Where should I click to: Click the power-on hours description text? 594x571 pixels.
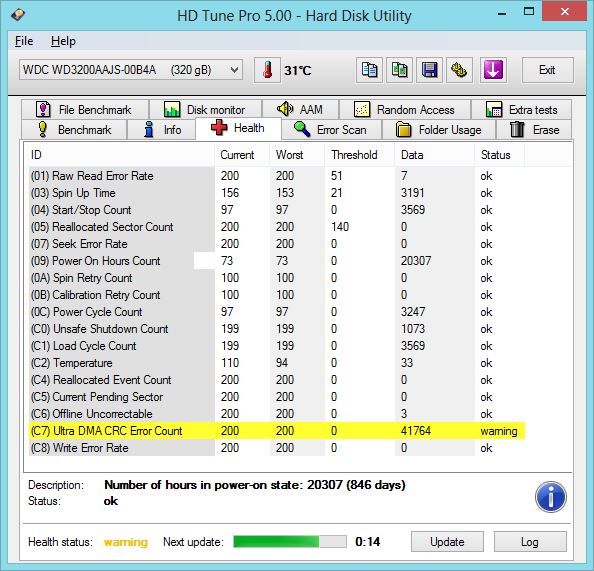click(x=255, y=485)
